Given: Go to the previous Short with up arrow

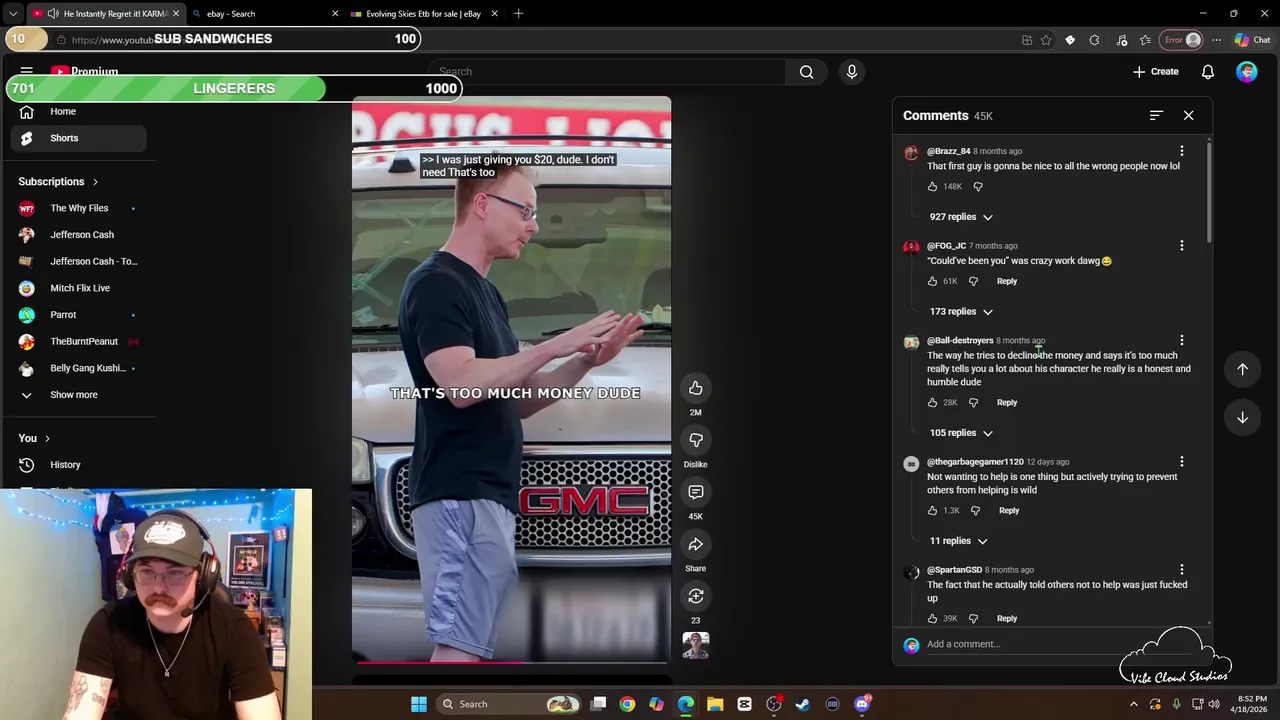Looking at the screenshot, I should click(1242, 369).
